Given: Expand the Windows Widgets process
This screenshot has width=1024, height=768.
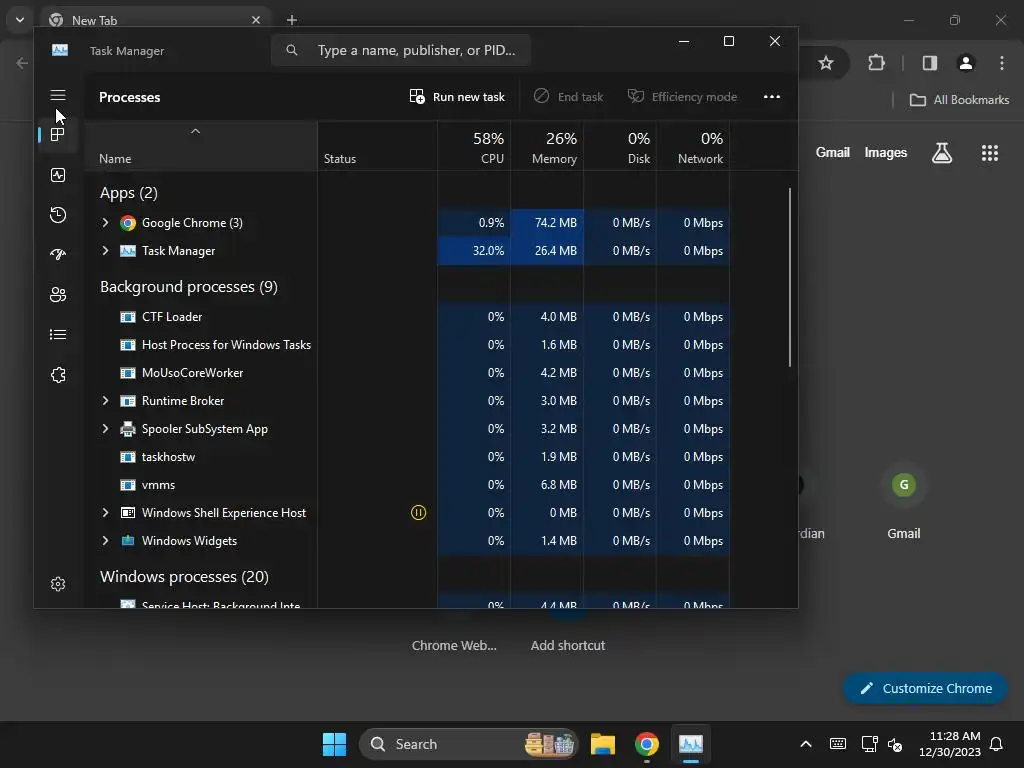Looking at the screenshot, I should (105, 541).
